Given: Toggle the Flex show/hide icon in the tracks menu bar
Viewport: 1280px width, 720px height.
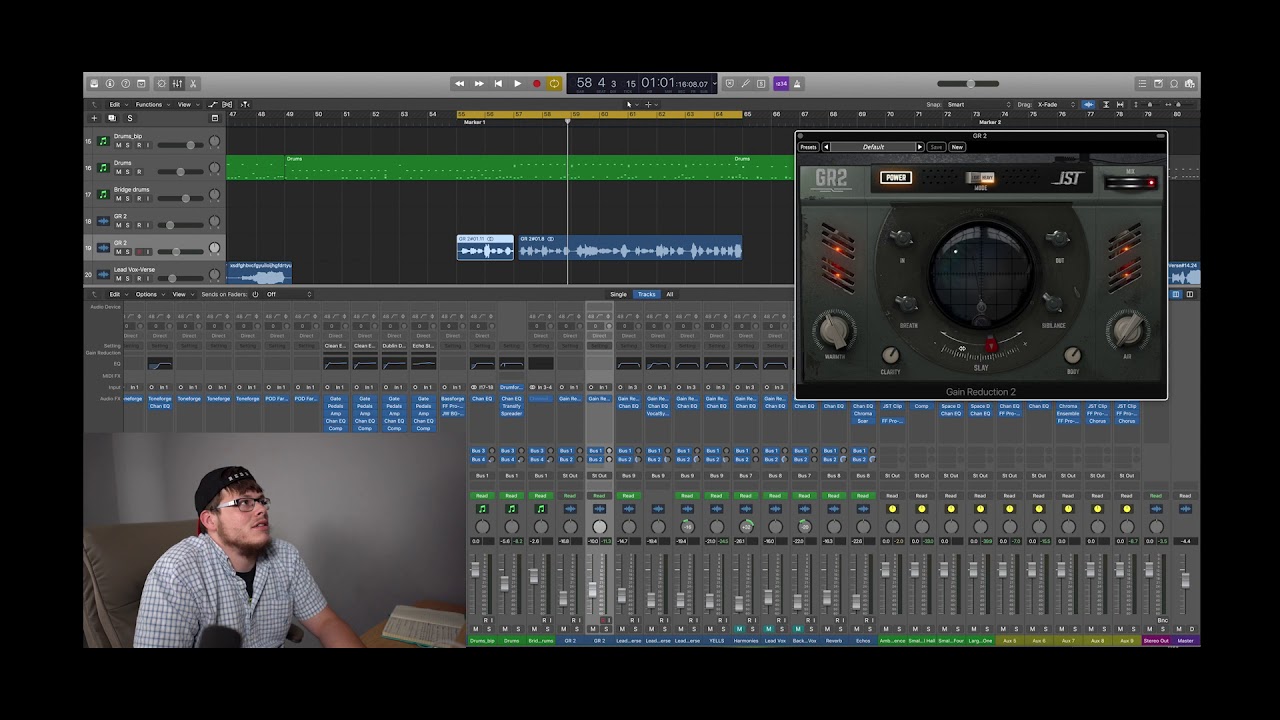Looking at the screenshot, I should tap(227, 104).
